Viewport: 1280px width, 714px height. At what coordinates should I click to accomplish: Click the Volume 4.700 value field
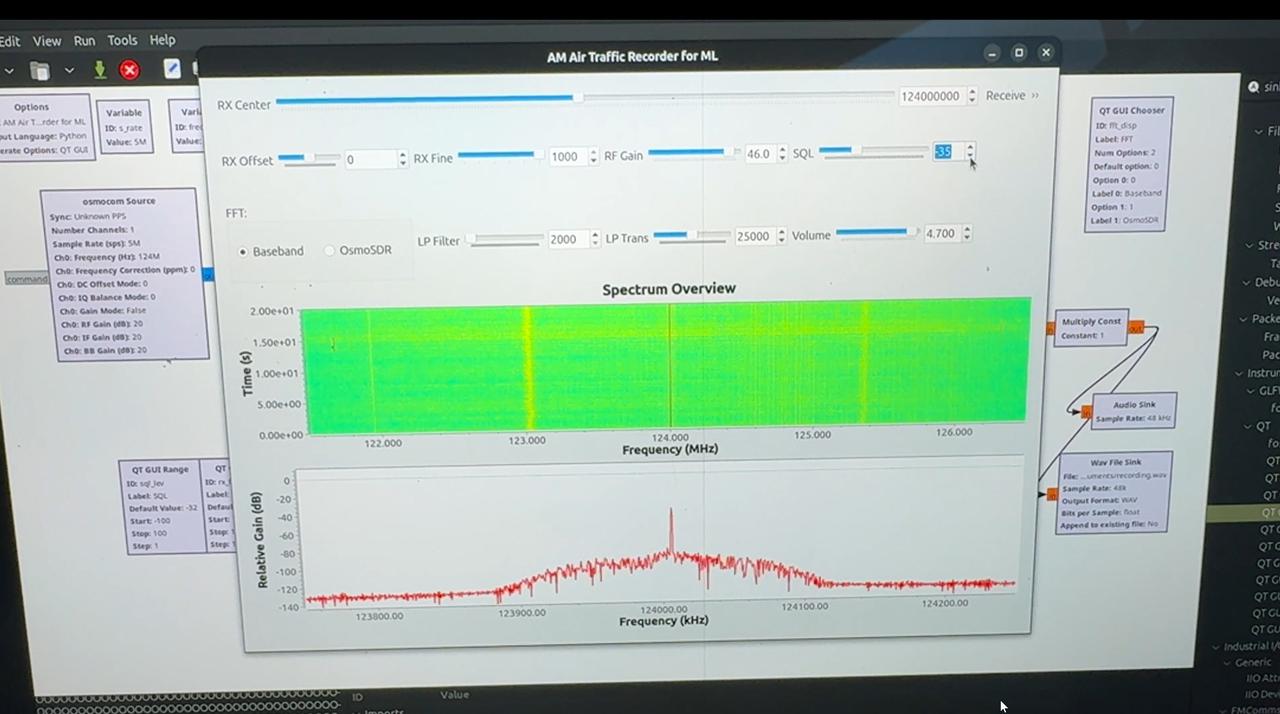tap(941, 233)
